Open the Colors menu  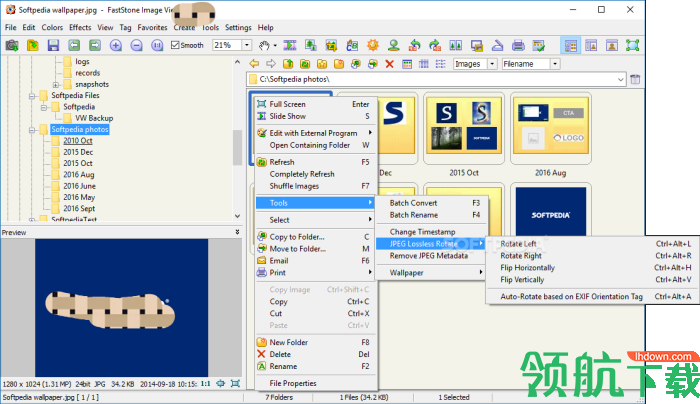pyautogui.click(x=52, y=28)
